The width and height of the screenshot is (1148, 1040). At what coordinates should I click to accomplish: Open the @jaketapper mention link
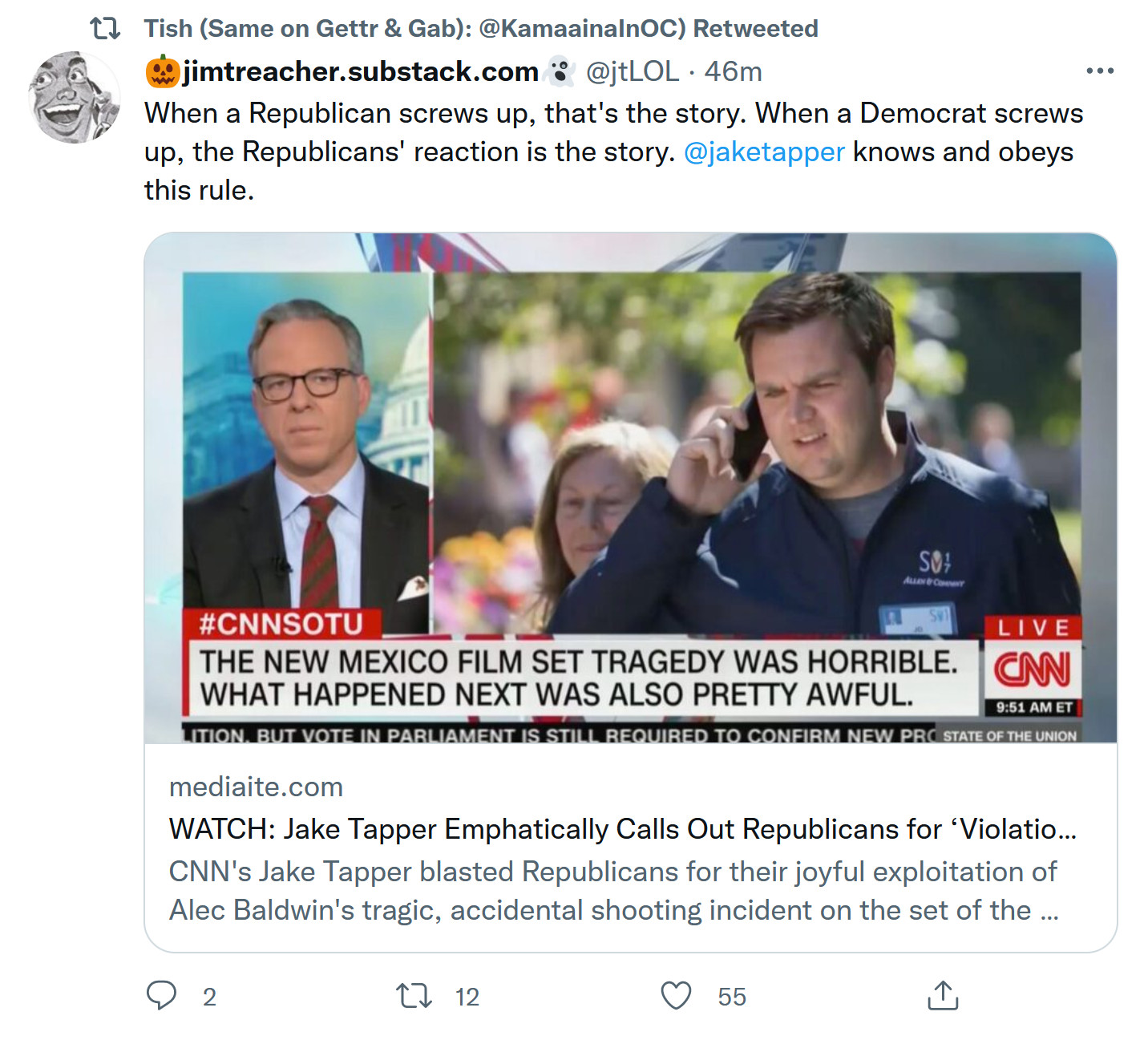[764, 152]
